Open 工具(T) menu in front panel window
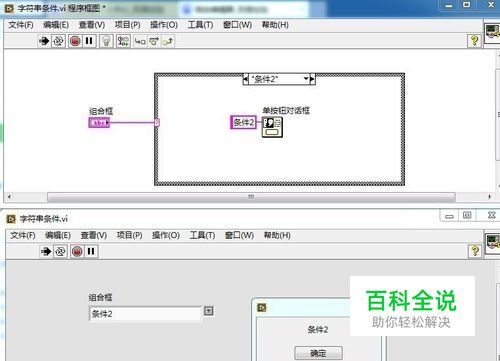Viewport: 500px width, 361px height. (202, 235)
